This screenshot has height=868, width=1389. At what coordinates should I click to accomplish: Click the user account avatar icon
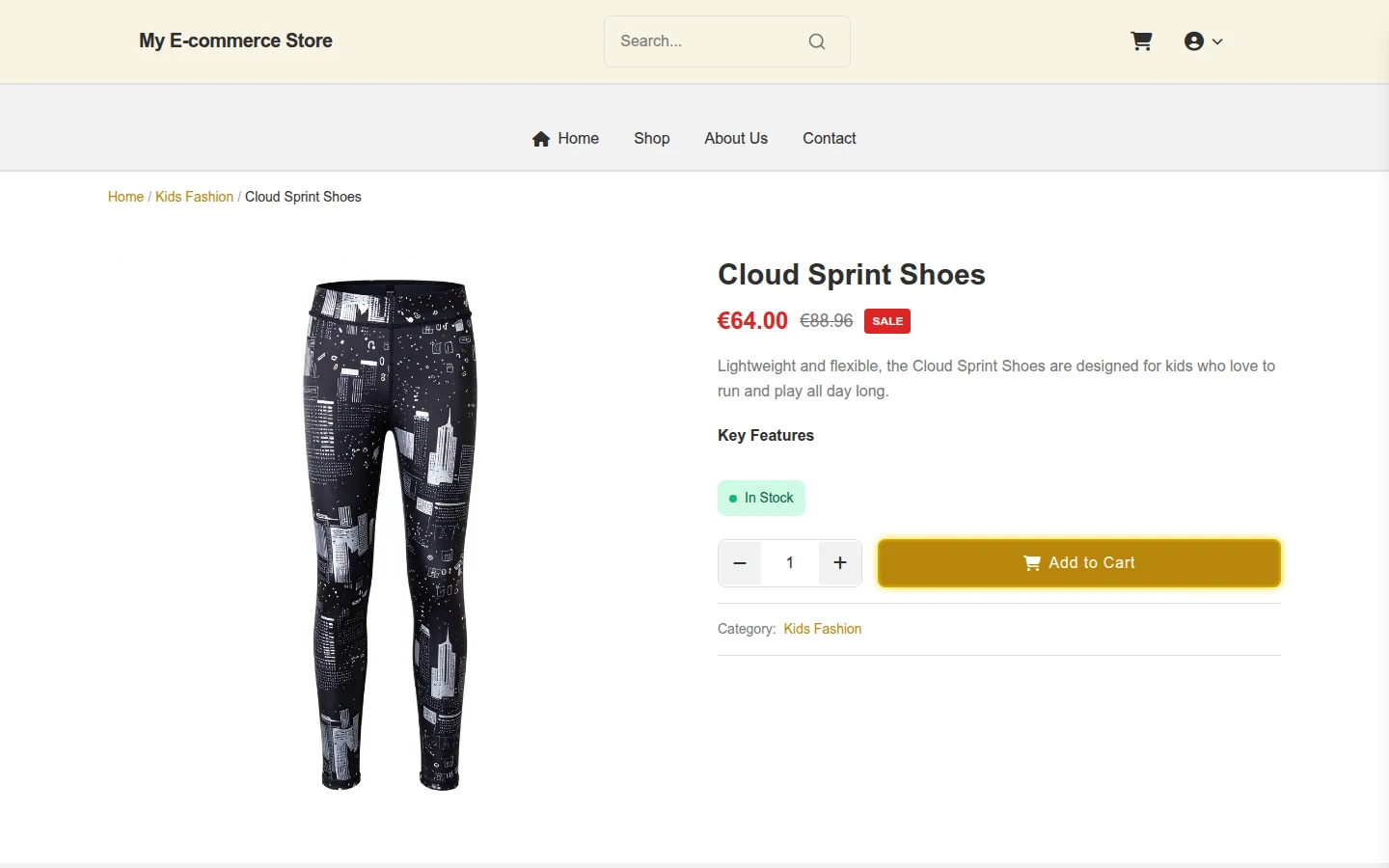click(x=1194, y=41)
